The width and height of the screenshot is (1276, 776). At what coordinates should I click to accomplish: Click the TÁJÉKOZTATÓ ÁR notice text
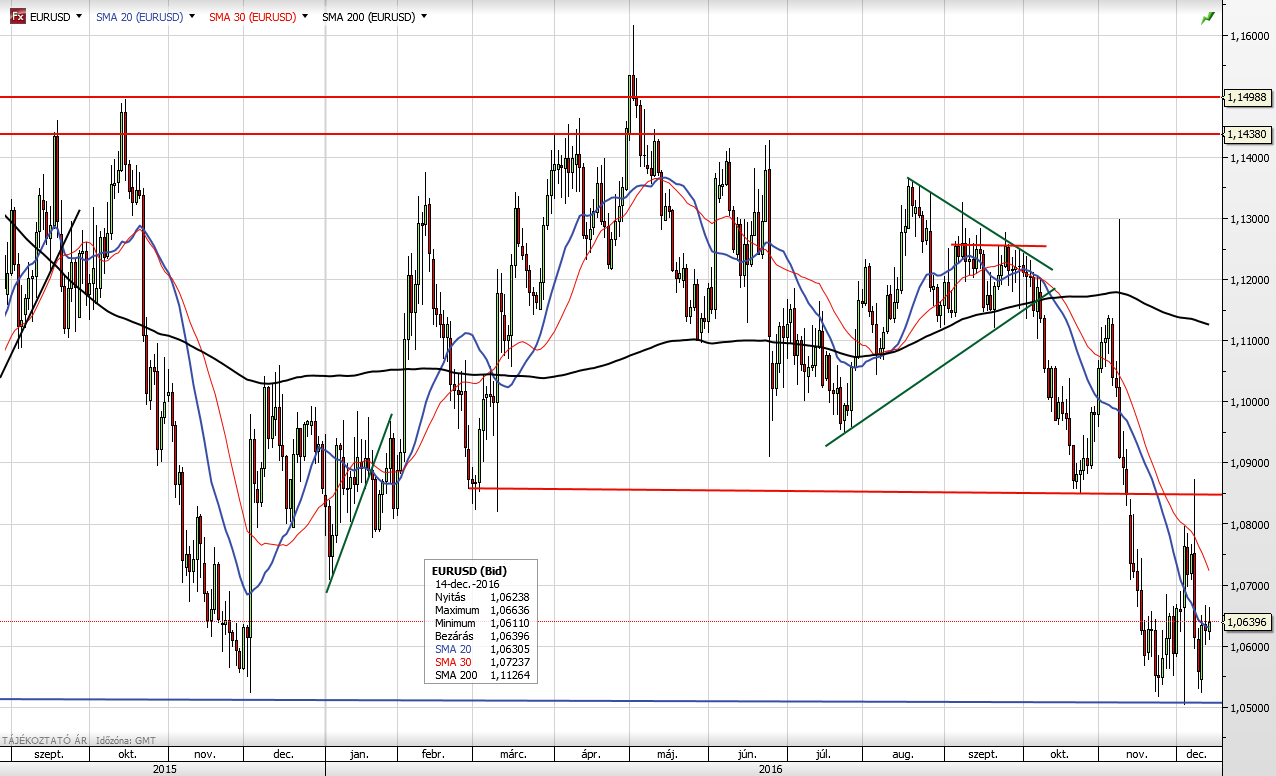click(45, 741)
